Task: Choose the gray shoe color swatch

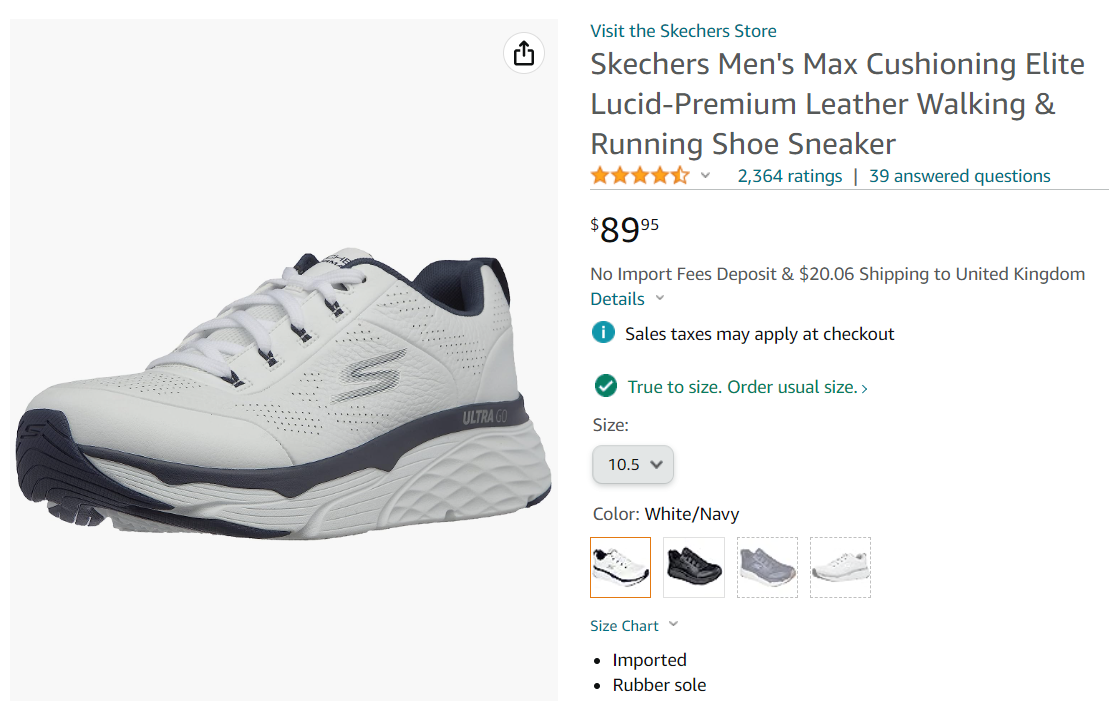Action: [x=767, y=567]
